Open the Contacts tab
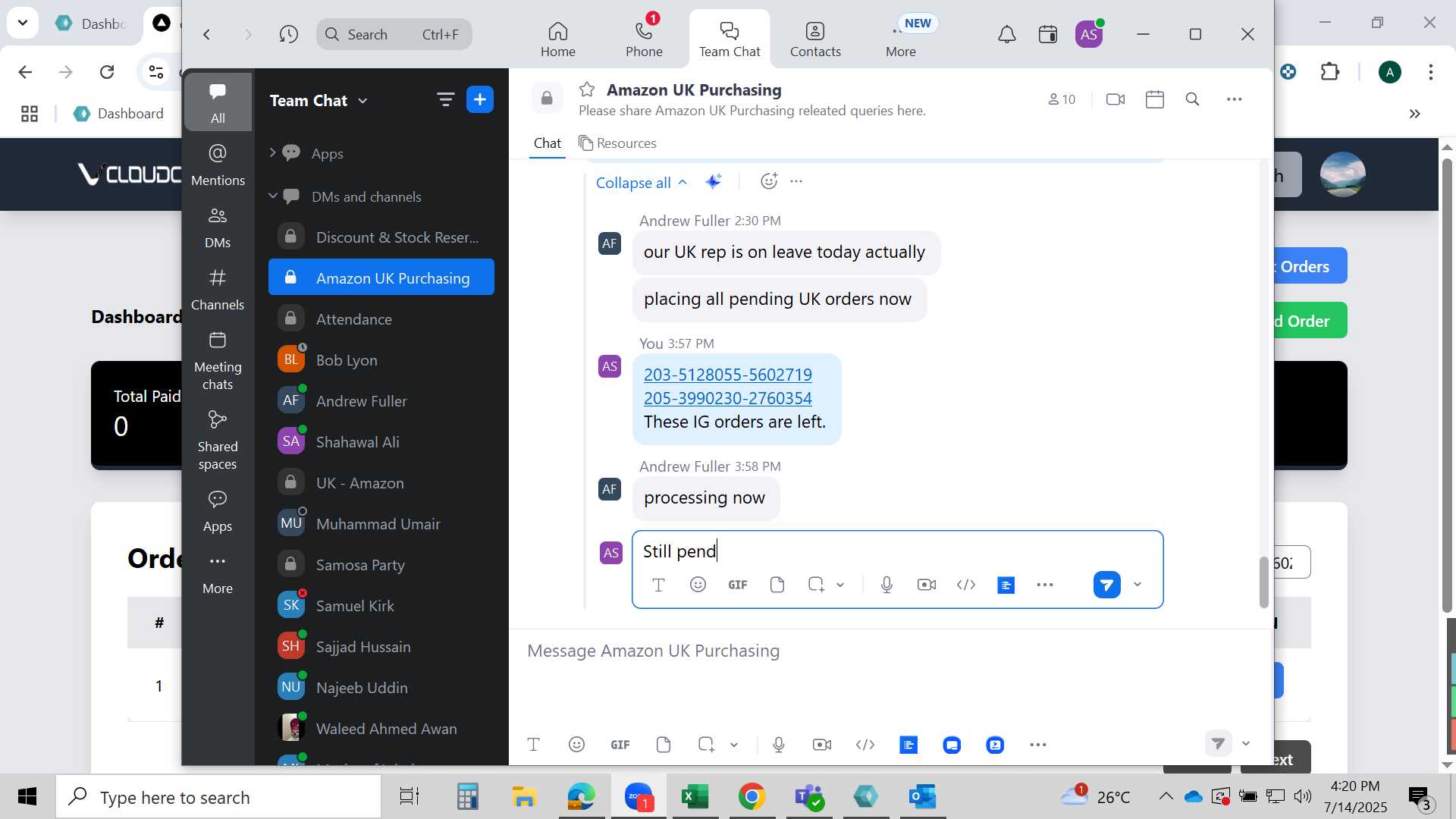 [815, 39]
